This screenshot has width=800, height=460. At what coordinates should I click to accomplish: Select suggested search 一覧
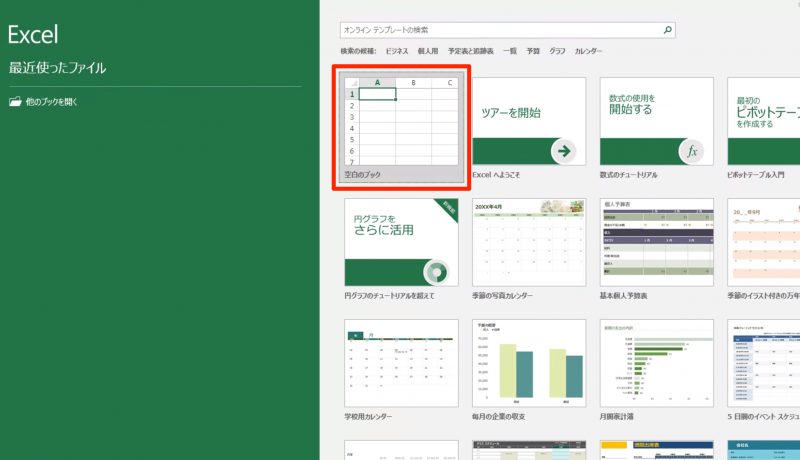point(510,51)
